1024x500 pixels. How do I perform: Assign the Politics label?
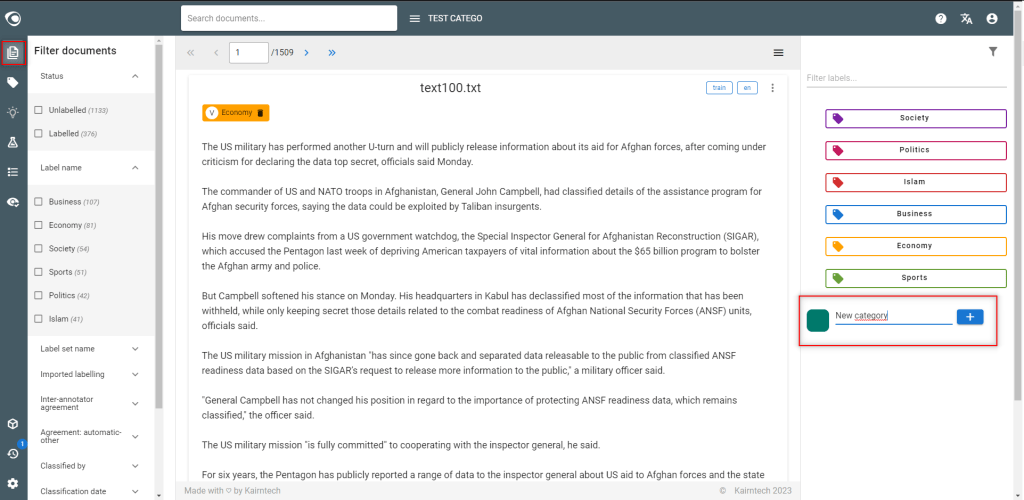coord(916,150)
